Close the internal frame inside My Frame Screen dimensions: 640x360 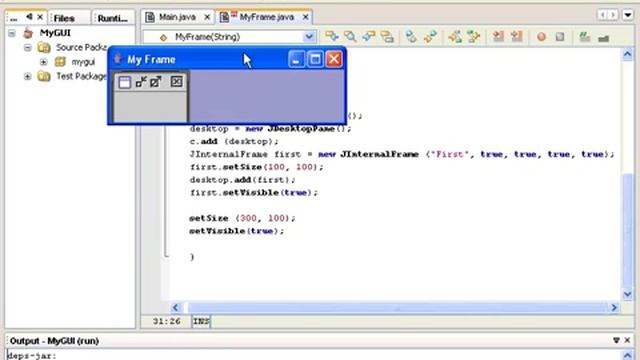176,82
